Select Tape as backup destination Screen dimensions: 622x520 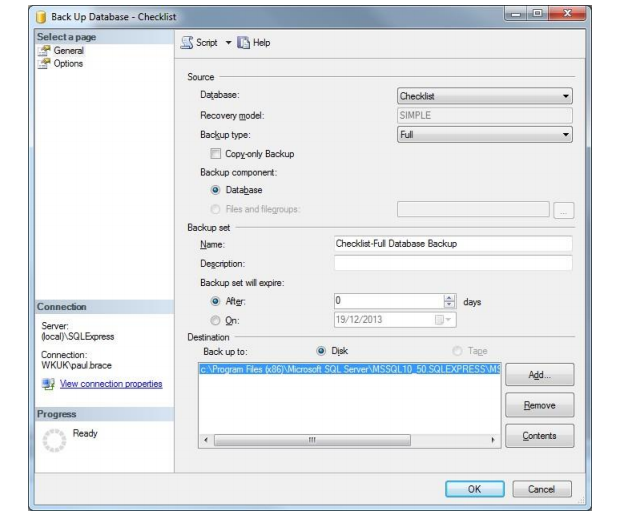click(457, 351)
